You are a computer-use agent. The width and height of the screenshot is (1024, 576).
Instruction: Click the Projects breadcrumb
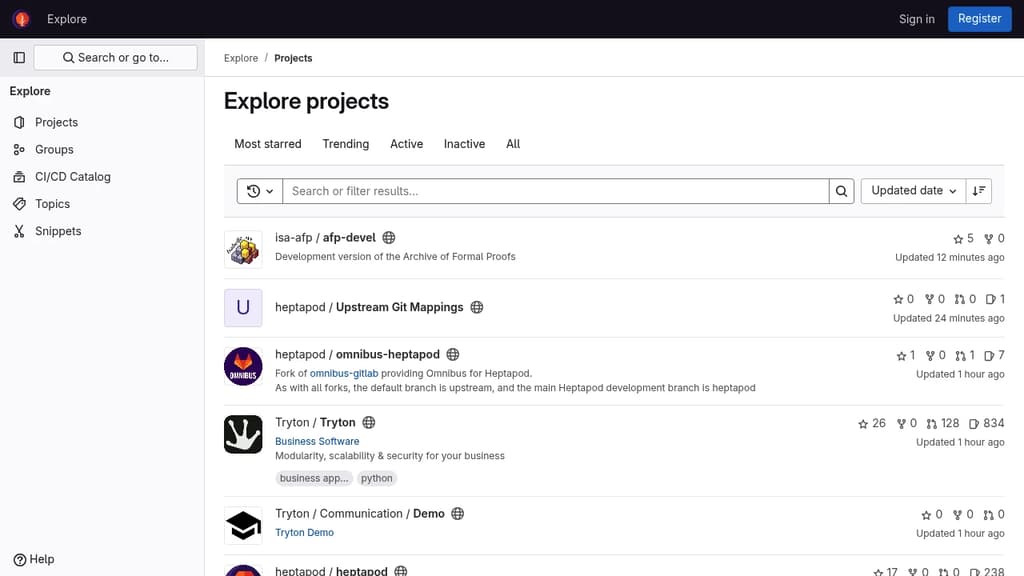[293, 58]
